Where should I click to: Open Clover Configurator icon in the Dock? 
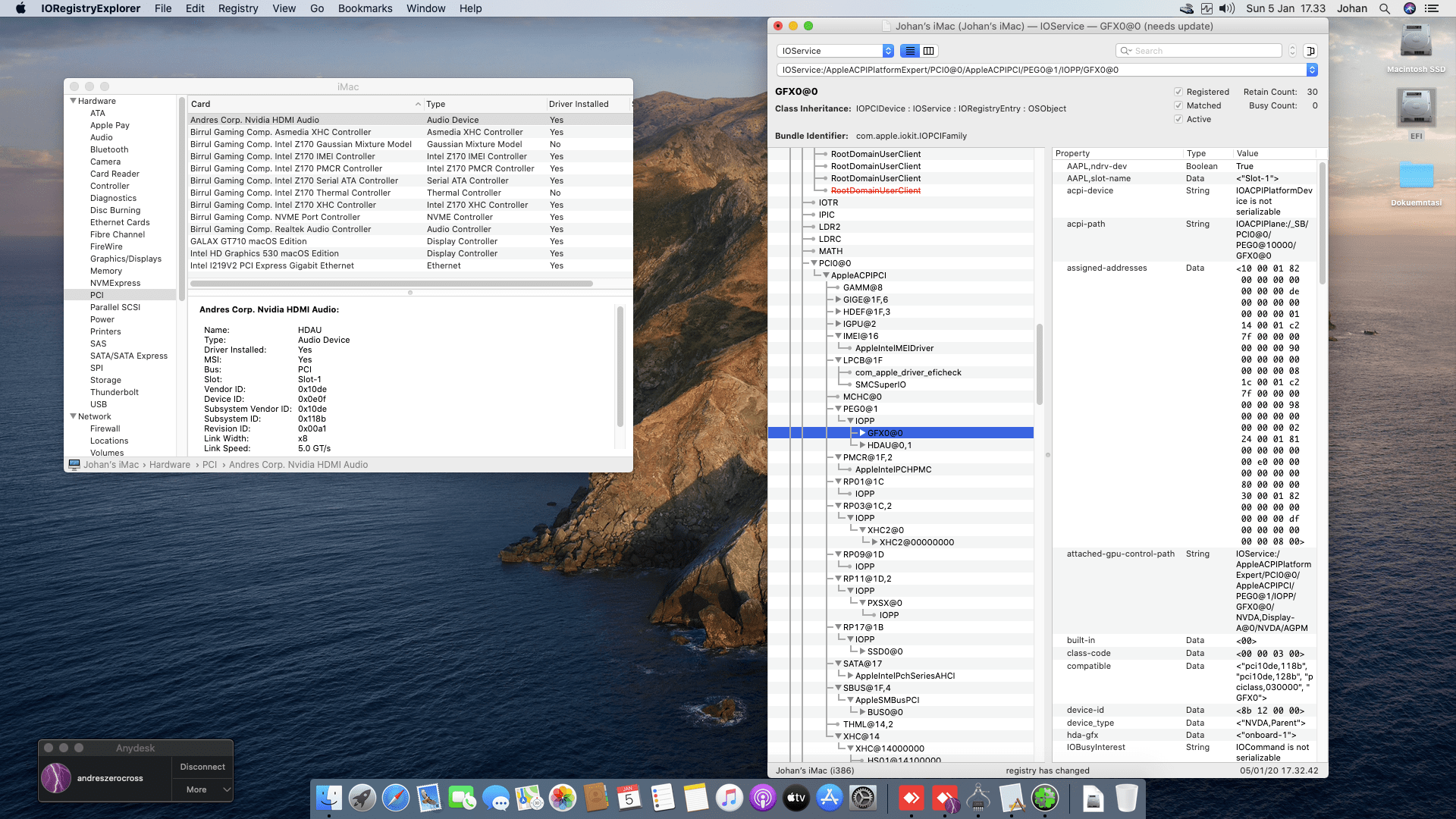[x=1045, y=798]
